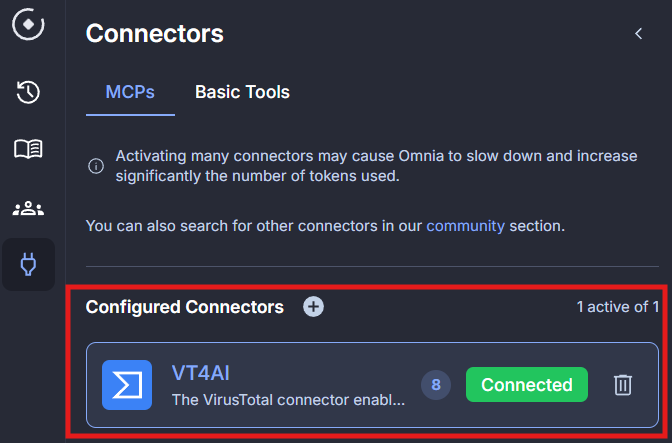Open the history sidebar icon
Viewport: 672px width, 443px height.
click(28, 93)
